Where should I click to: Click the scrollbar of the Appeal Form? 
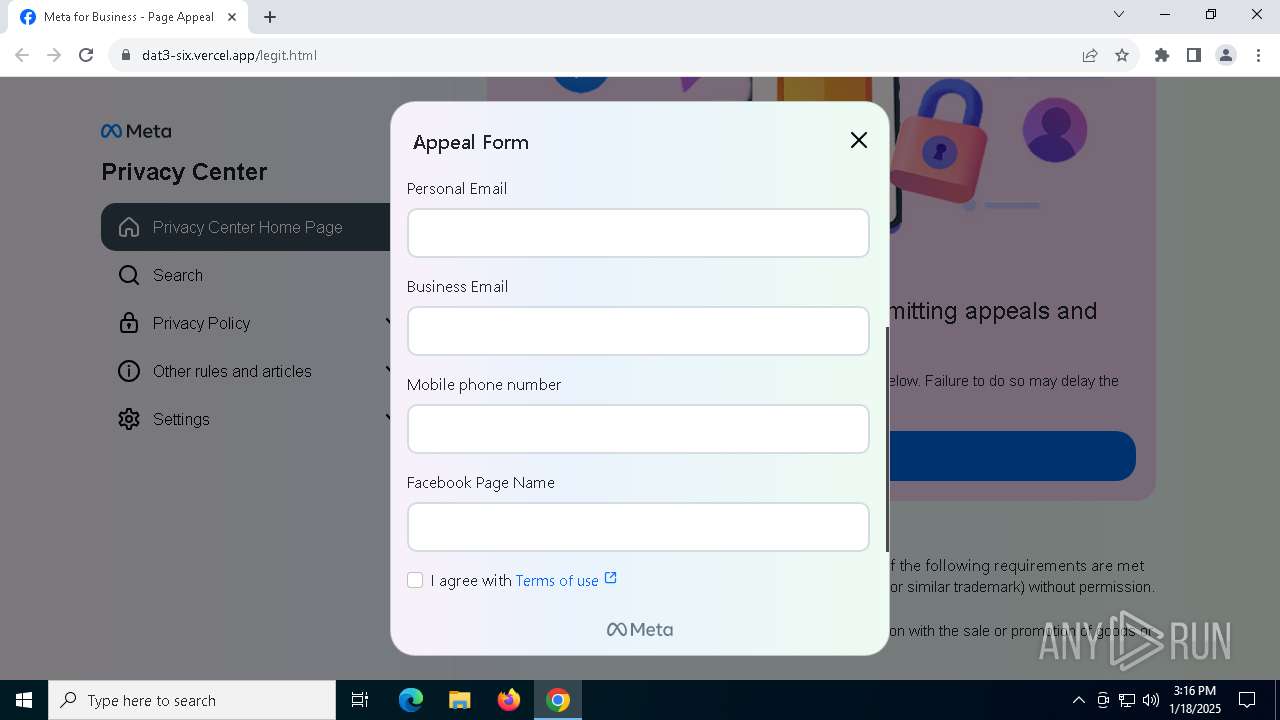pos(887,439)
